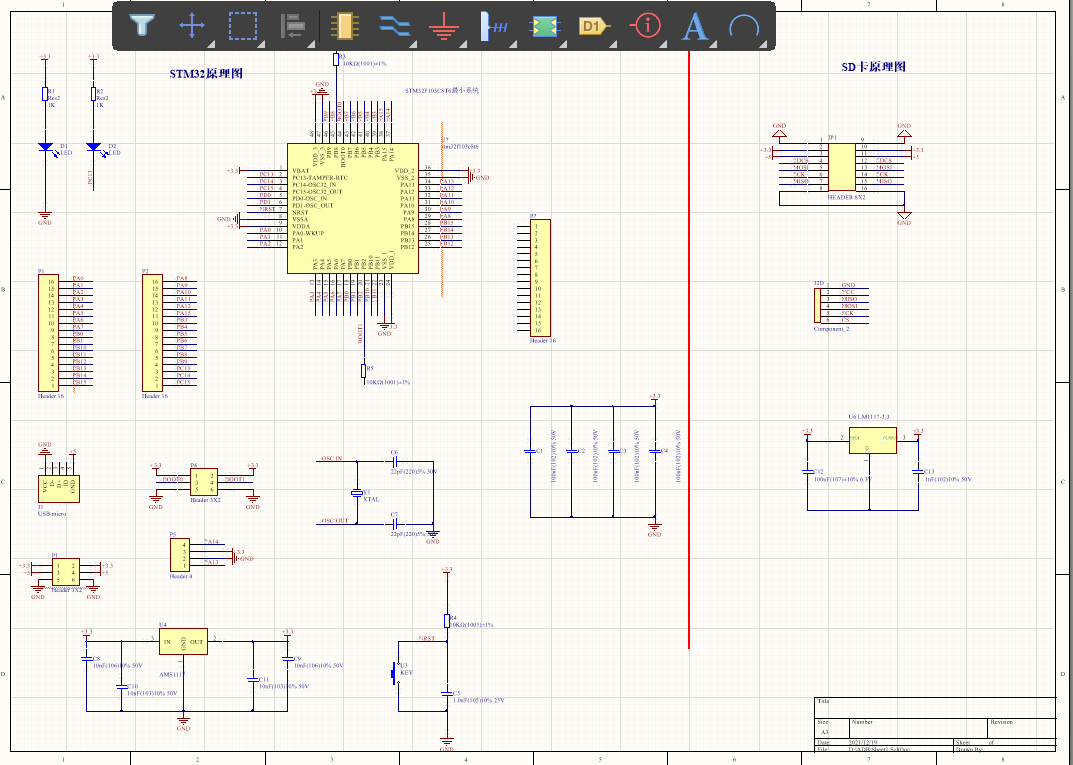
Task: Select the P5 Header 4 component
Action: coord(180,555)
